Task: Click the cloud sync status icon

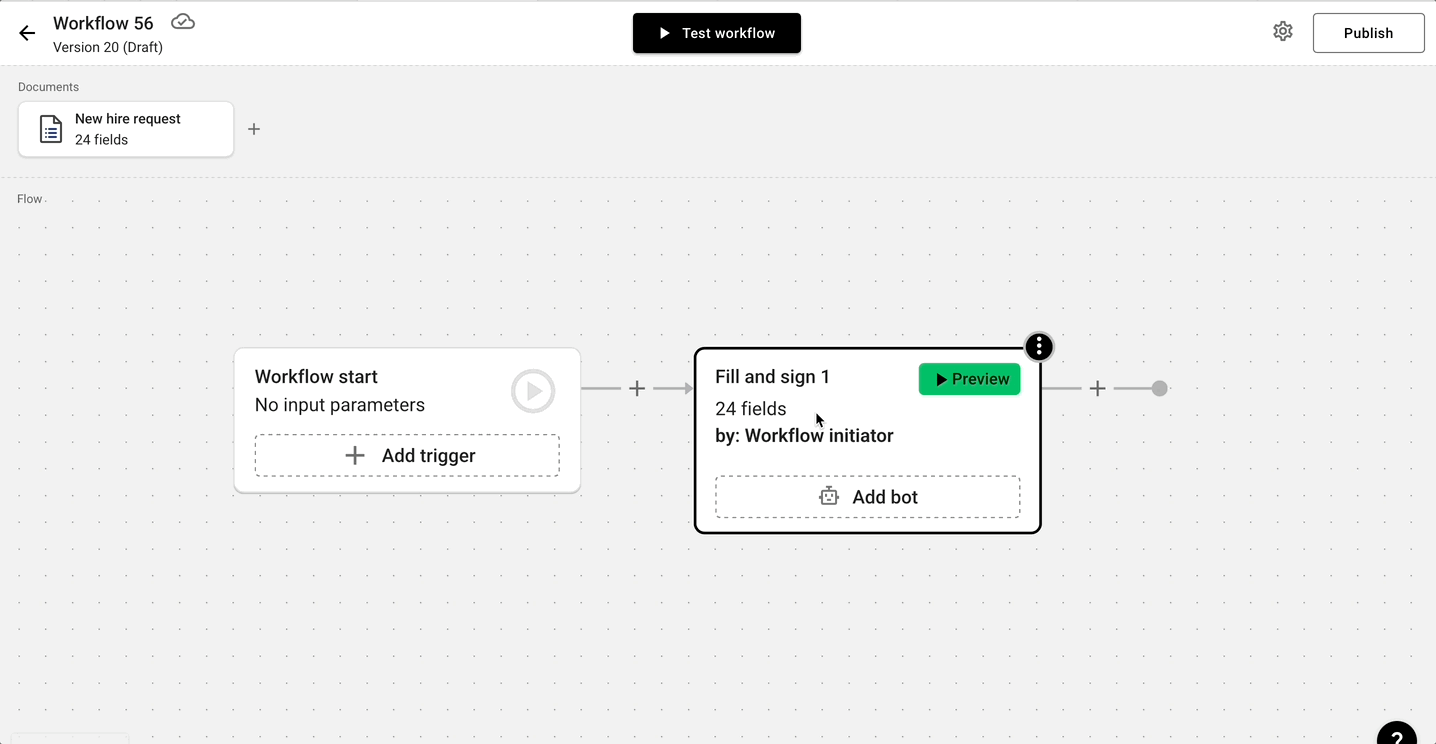Action: pos(183,22)
